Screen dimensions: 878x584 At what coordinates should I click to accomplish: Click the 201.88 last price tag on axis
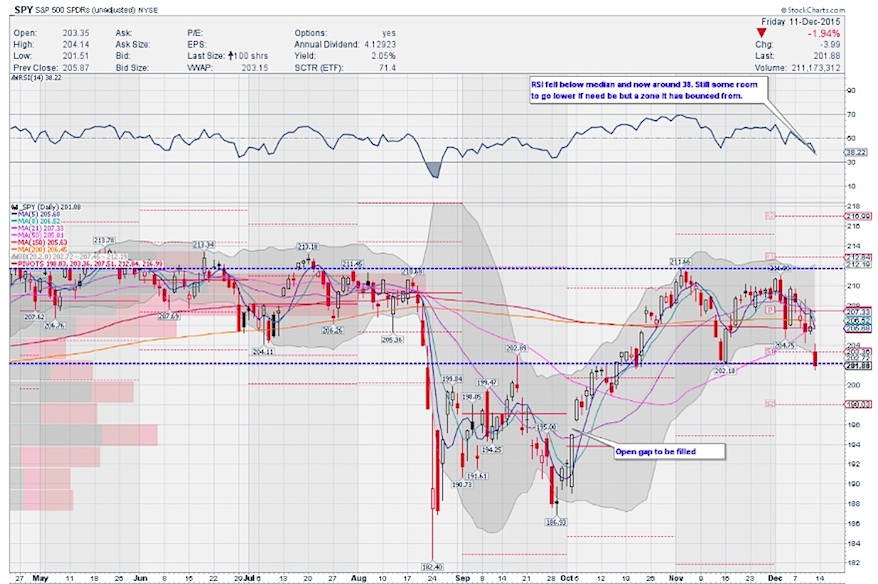click(857, 366)
